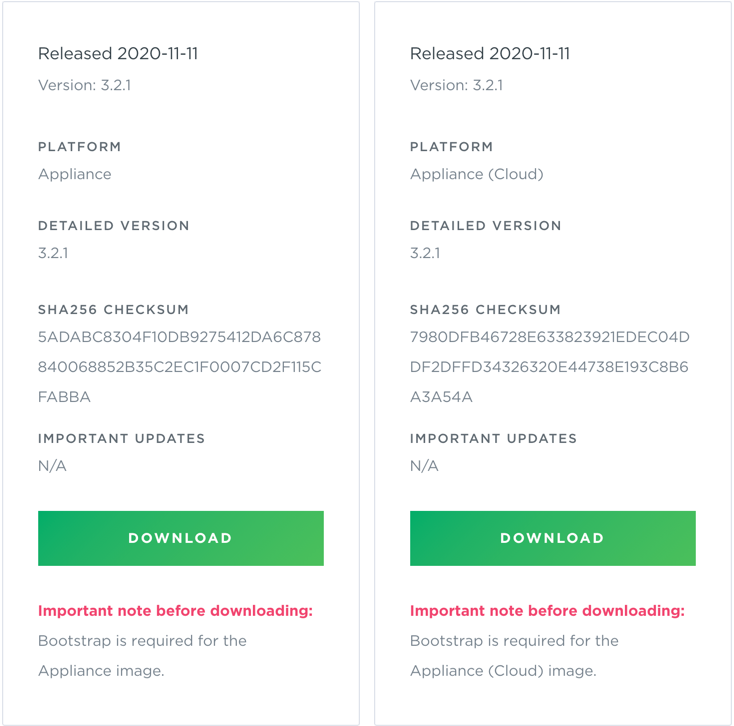
Task: Click the 'PLATFORM' label in the left card
Action: (80, 147)
